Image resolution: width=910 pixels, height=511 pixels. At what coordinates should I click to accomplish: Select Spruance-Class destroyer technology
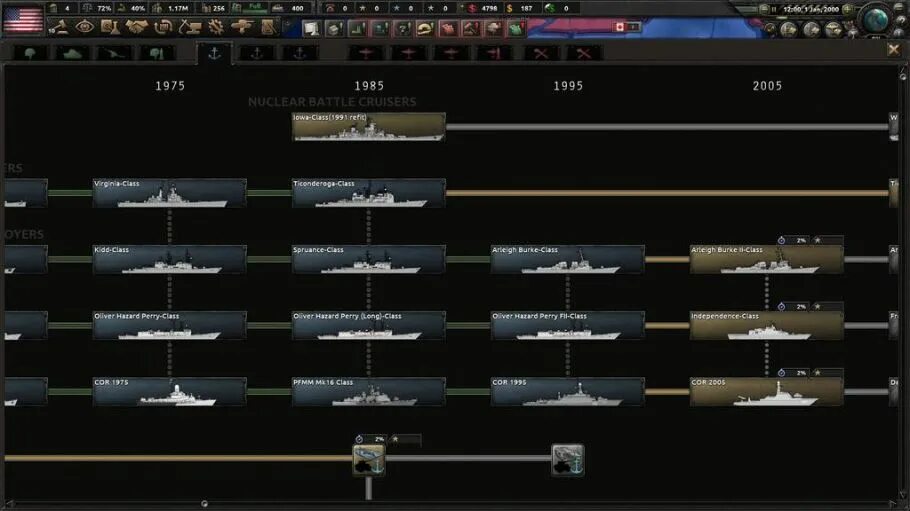(369, 259)
